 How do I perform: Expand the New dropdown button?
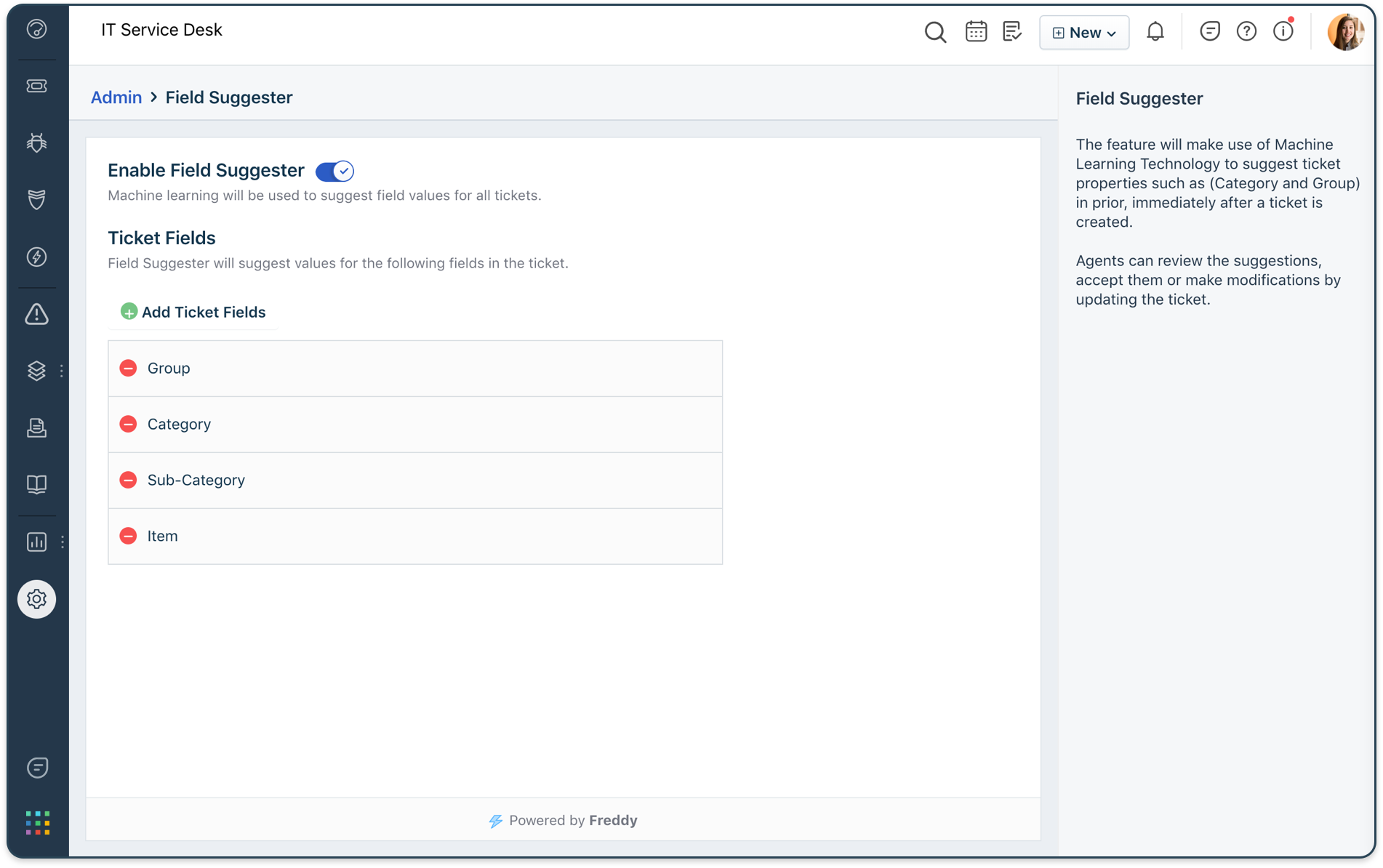[x=1083, y=33]
